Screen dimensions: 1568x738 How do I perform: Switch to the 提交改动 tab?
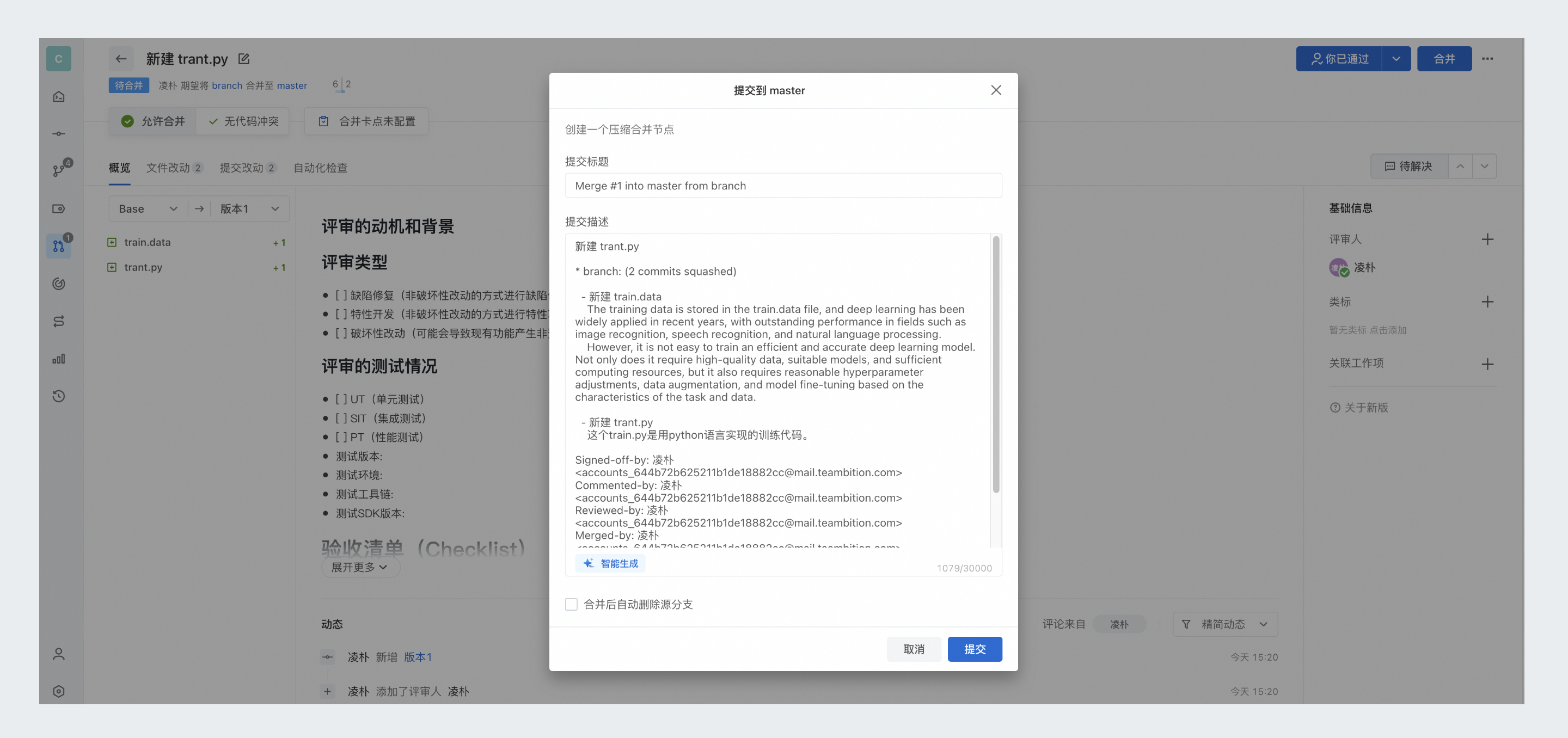(248, 167)
